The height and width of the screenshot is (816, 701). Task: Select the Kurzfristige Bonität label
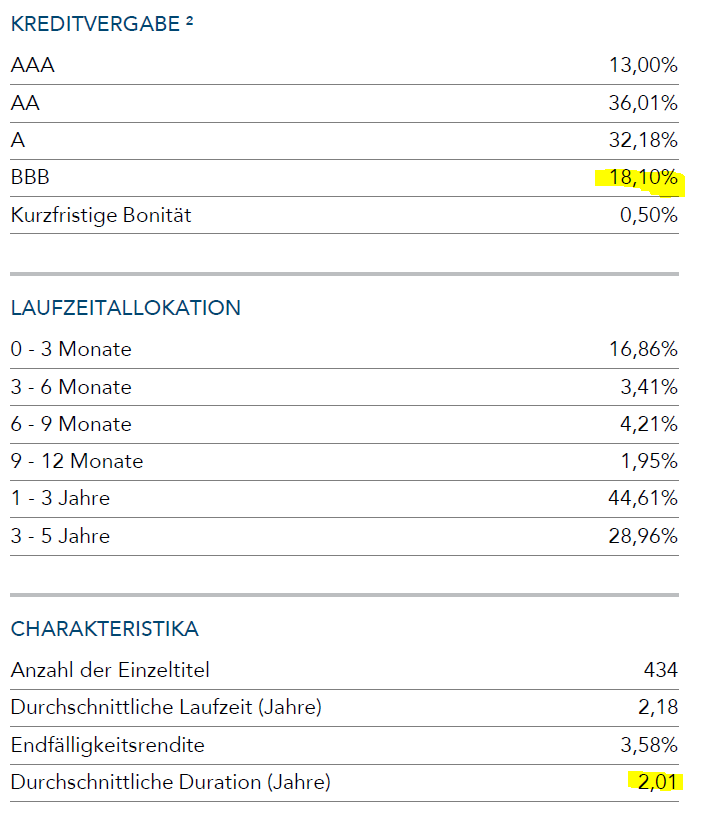(x=101, y=215)
